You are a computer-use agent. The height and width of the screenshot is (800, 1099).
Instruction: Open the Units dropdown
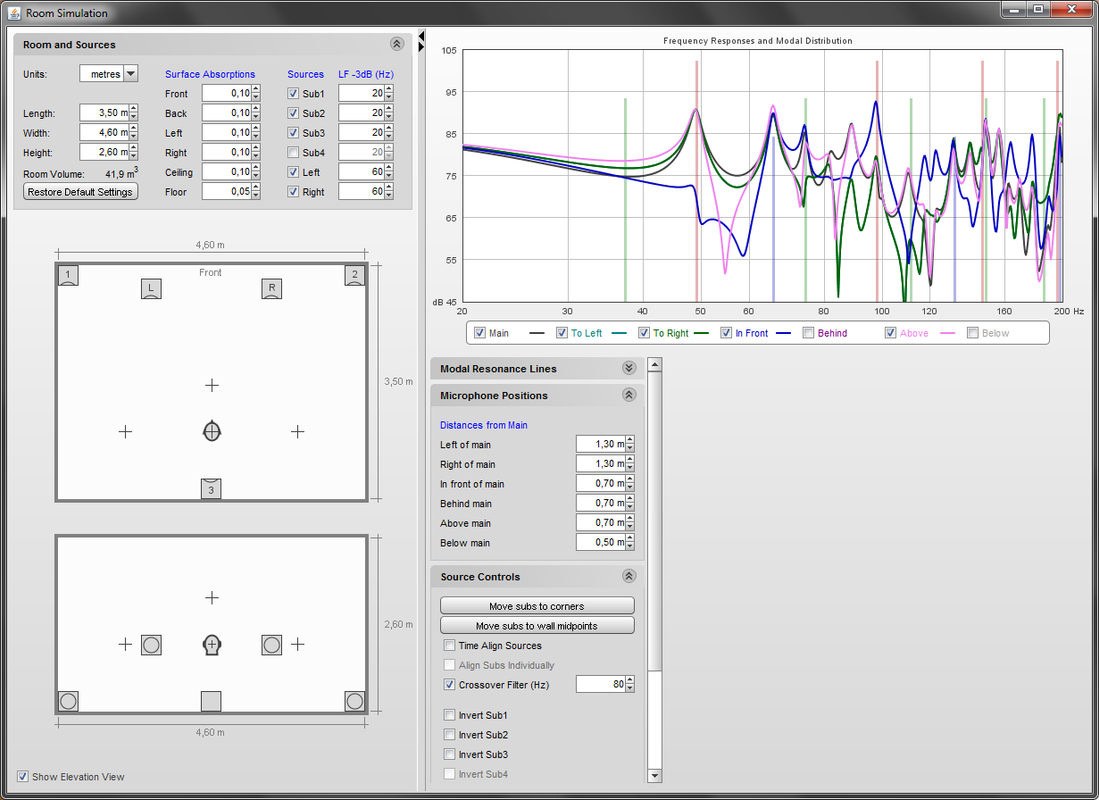[131, 74]
